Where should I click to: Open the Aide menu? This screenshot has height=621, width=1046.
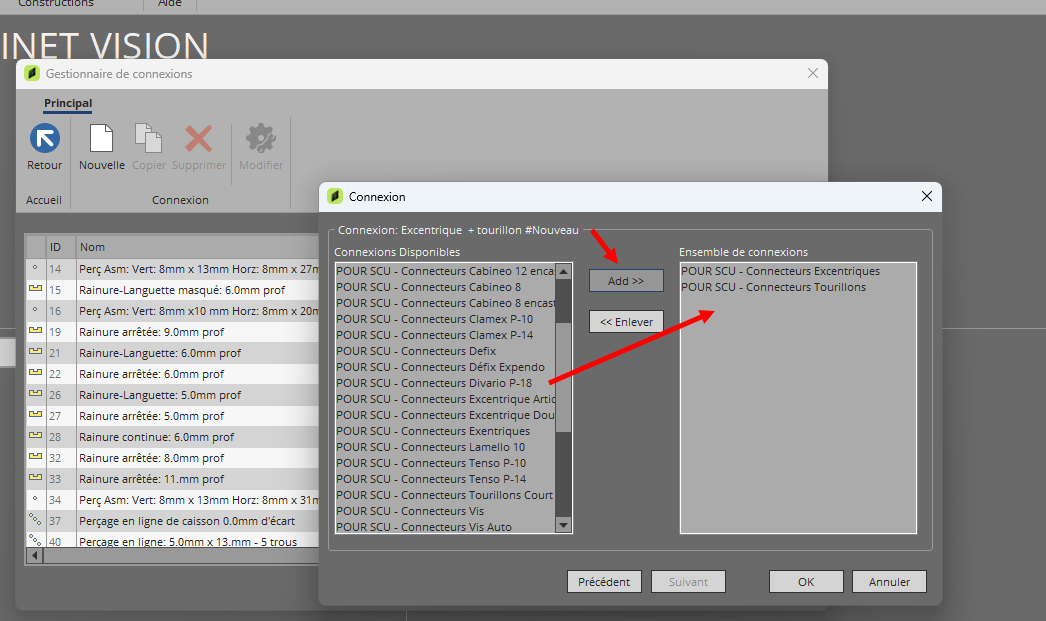tap(169, 3)
